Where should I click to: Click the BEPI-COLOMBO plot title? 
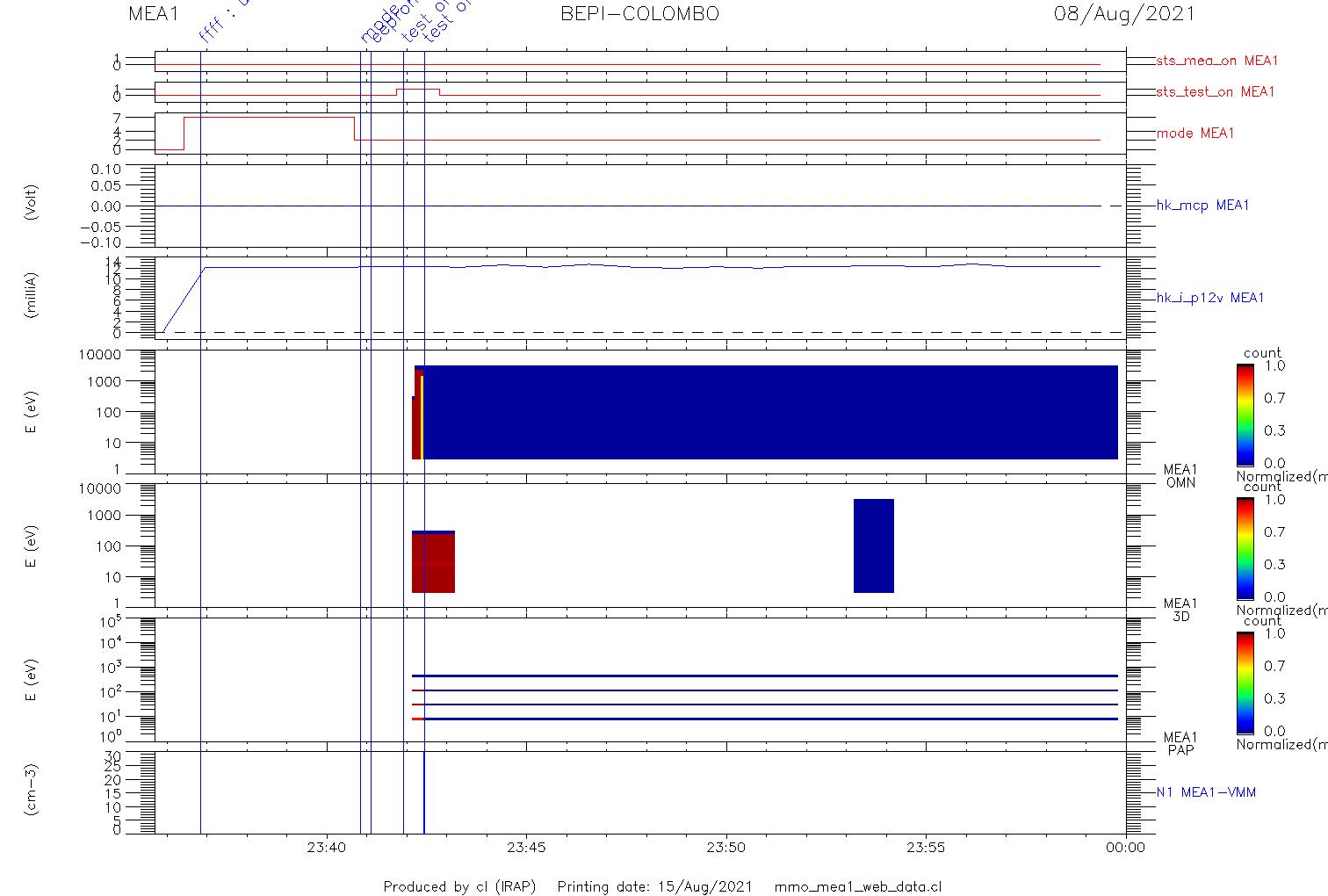(639, 14)
